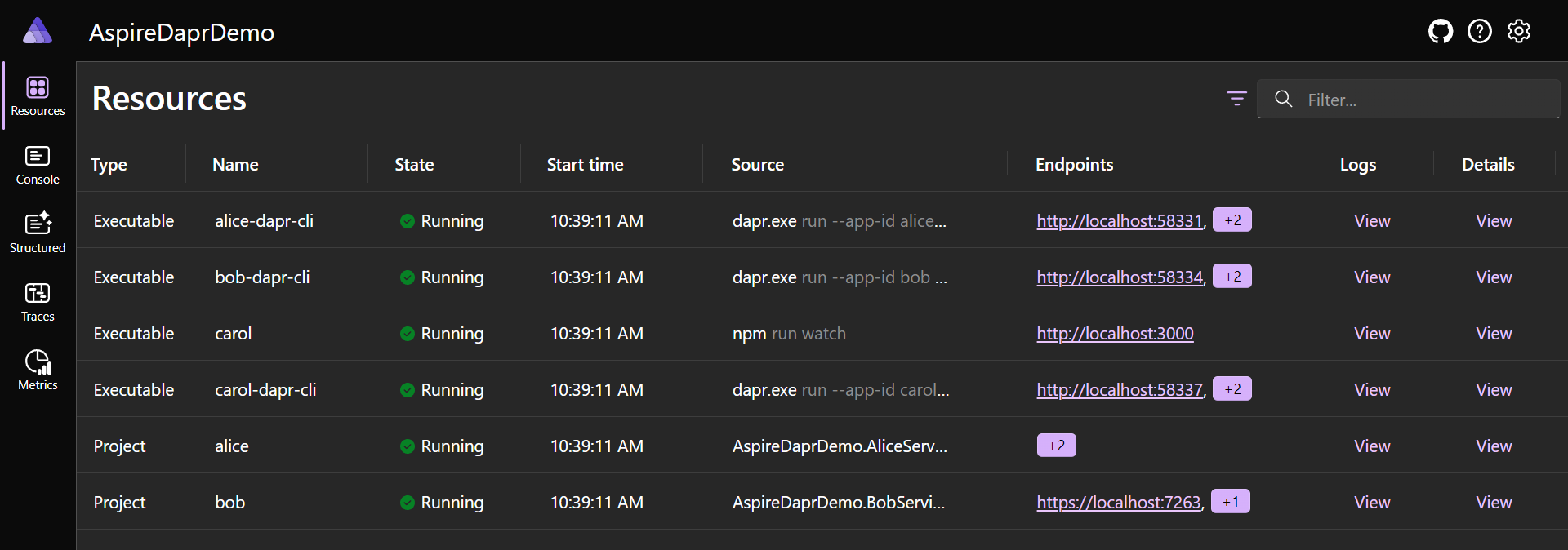This screenshot has width=1568, height=550.
Task: Open the GitHub repository icon
Action: coord(1441,31)
